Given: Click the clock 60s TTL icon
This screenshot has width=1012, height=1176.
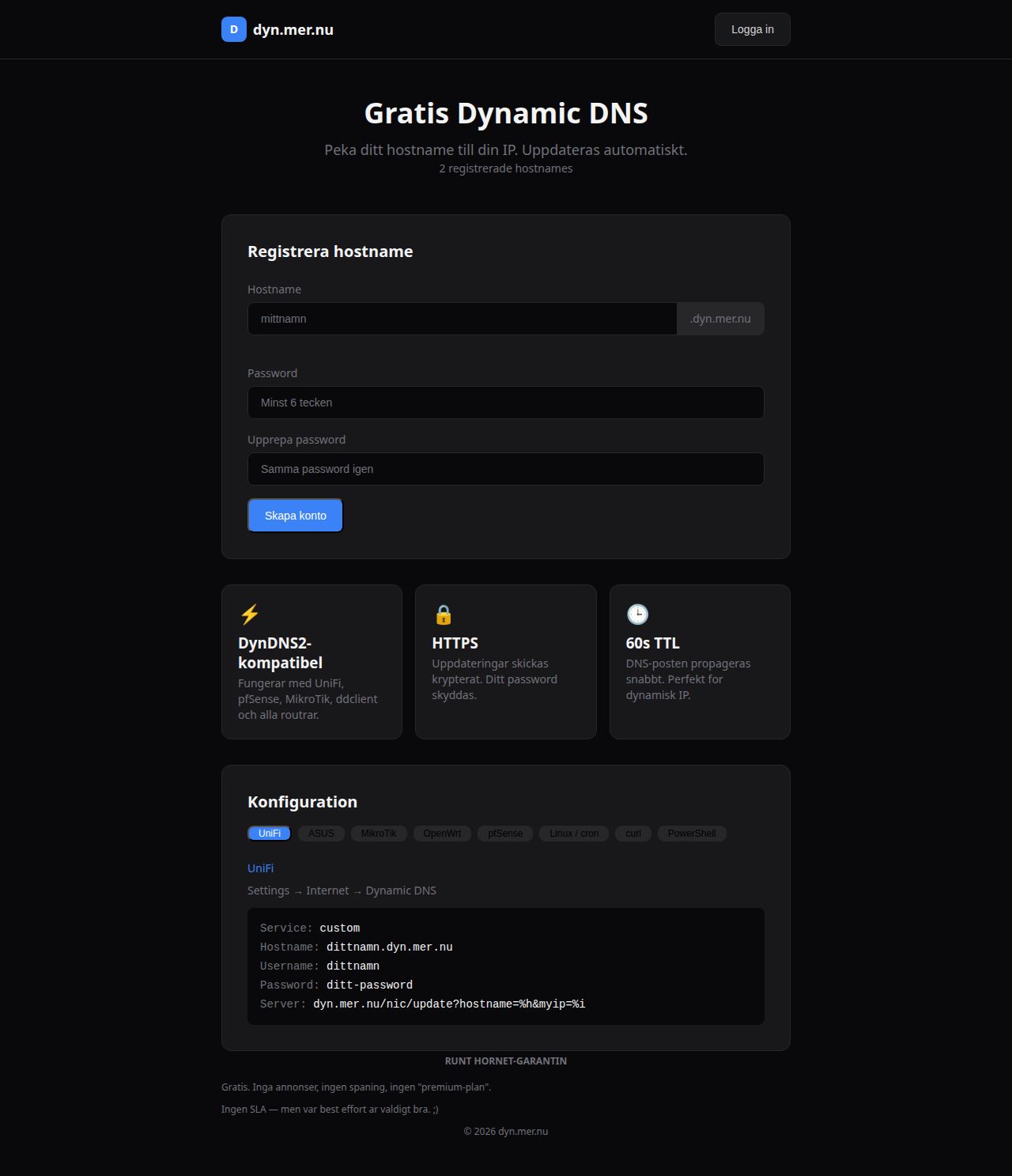Looking at the screenshot, I should (x=637, y=614).
